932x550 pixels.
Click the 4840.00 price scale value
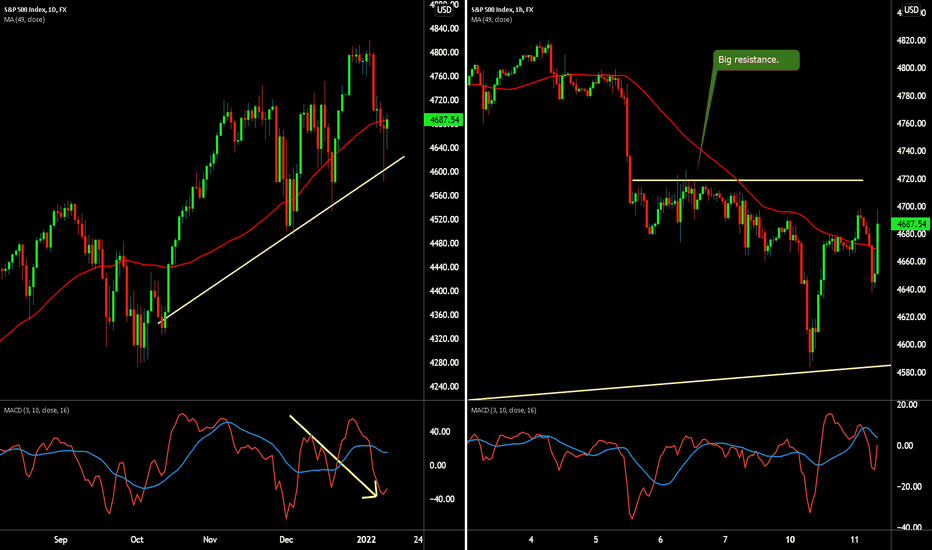[x=444, y=29]
